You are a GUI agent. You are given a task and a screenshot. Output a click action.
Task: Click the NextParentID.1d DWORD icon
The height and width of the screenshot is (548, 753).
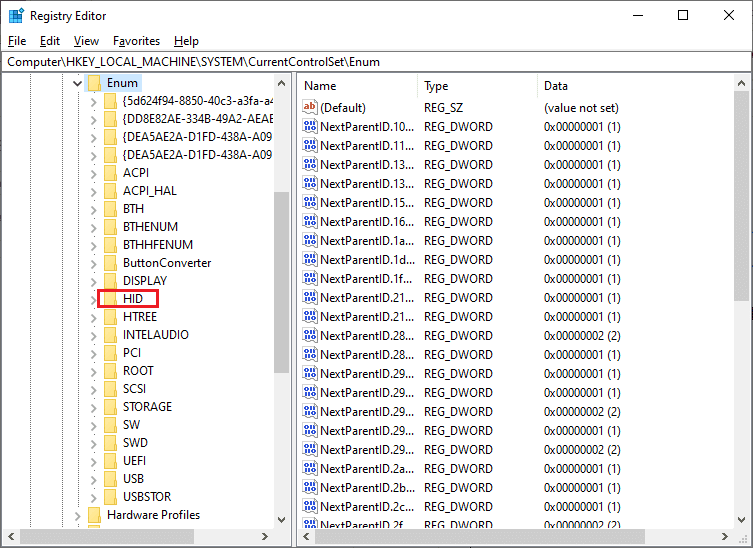point(310,259)
